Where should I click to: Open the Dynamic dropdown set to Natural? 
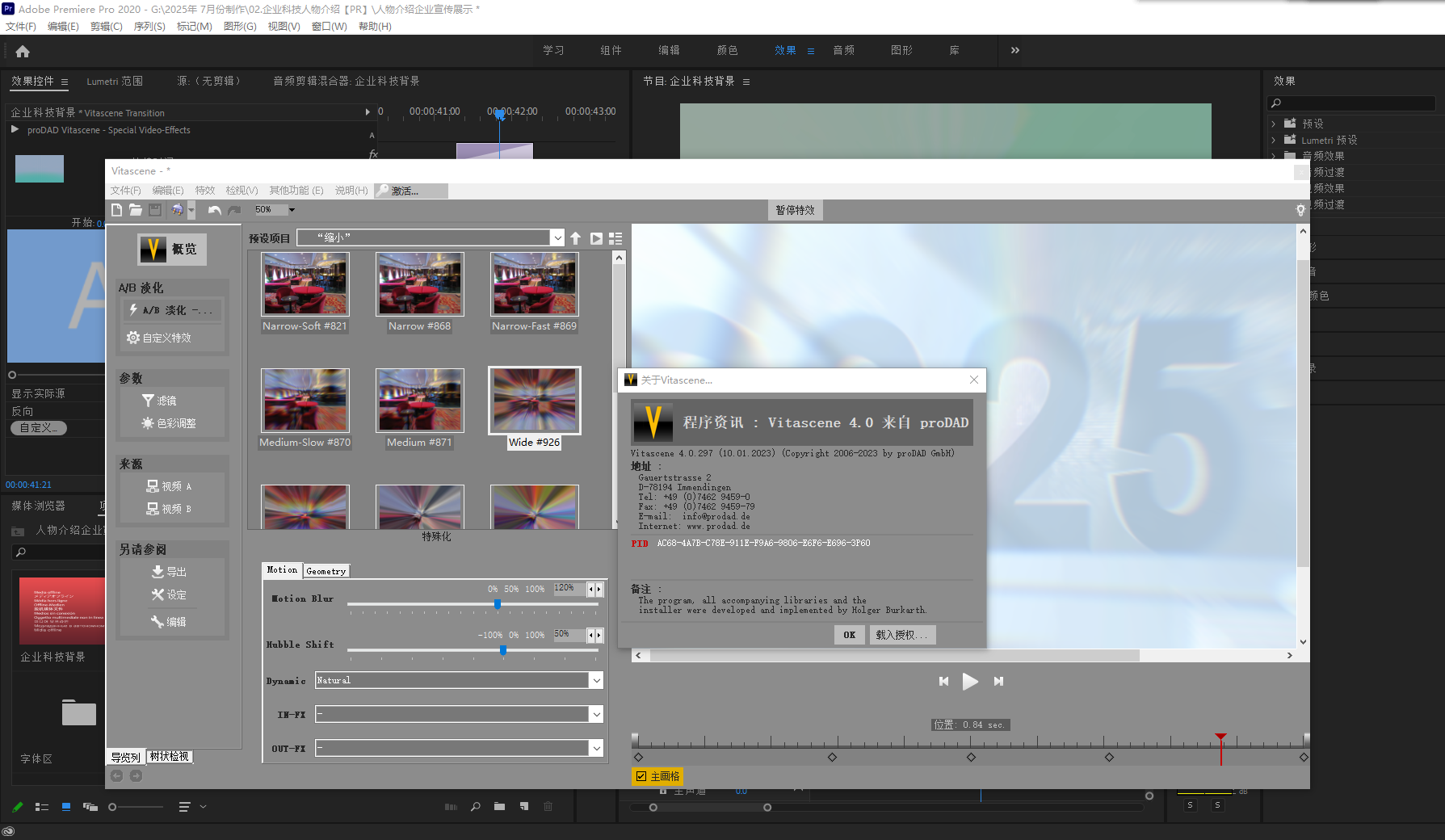tap(459, 680)
